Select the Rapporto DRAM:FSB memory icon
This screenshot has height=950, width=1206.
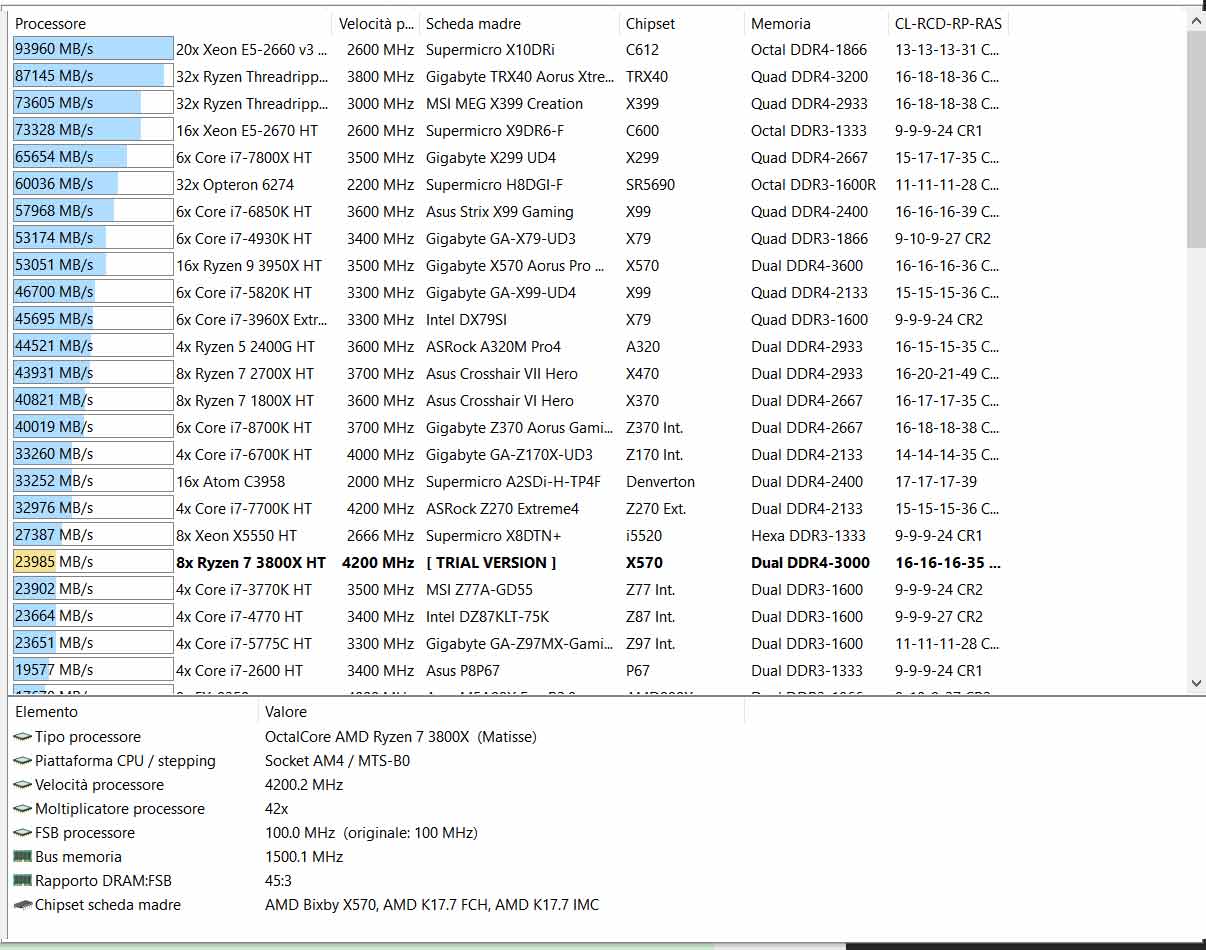[x=22, y=881]
